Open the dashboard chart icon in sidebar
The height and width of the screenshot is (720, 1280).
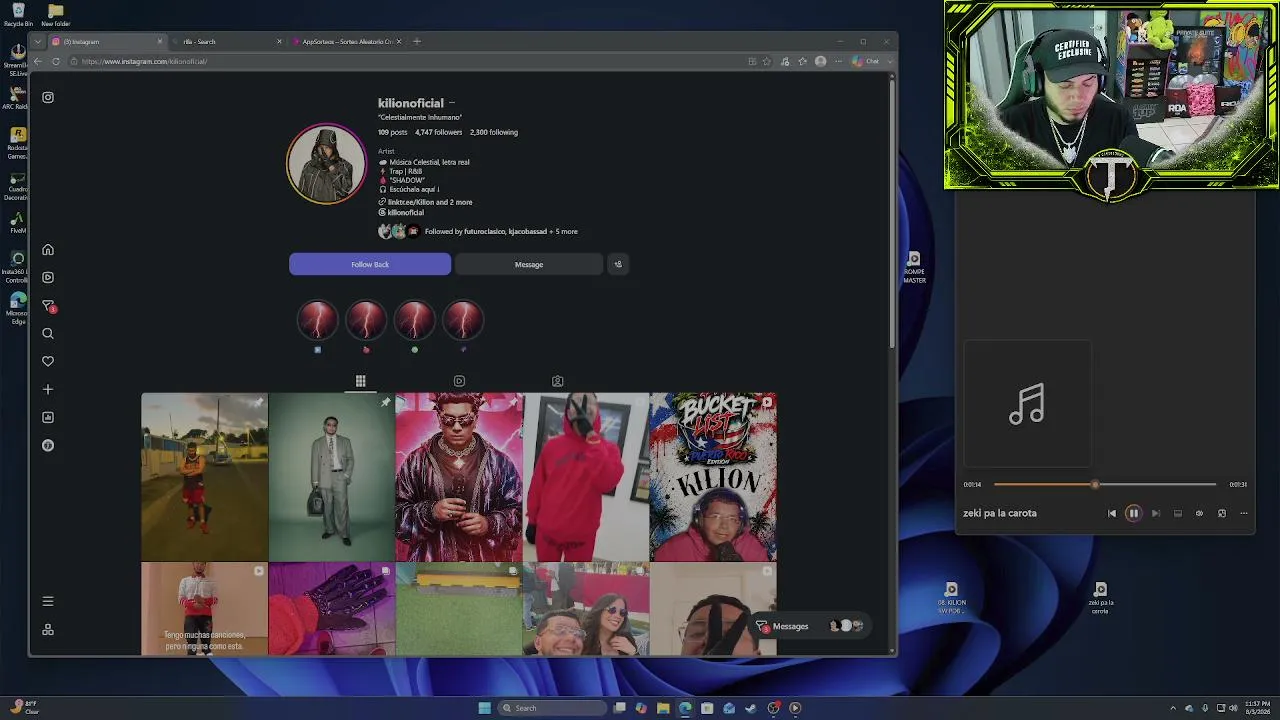pos(48,417)
